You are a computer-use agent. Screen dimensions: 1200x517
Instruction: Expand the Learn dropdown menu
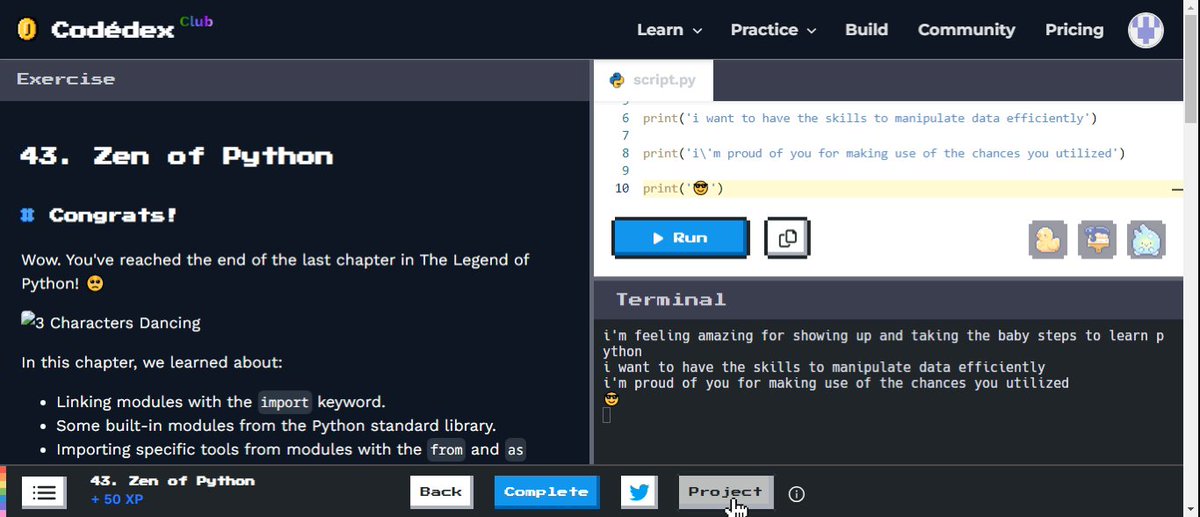[x=670, y=30]
